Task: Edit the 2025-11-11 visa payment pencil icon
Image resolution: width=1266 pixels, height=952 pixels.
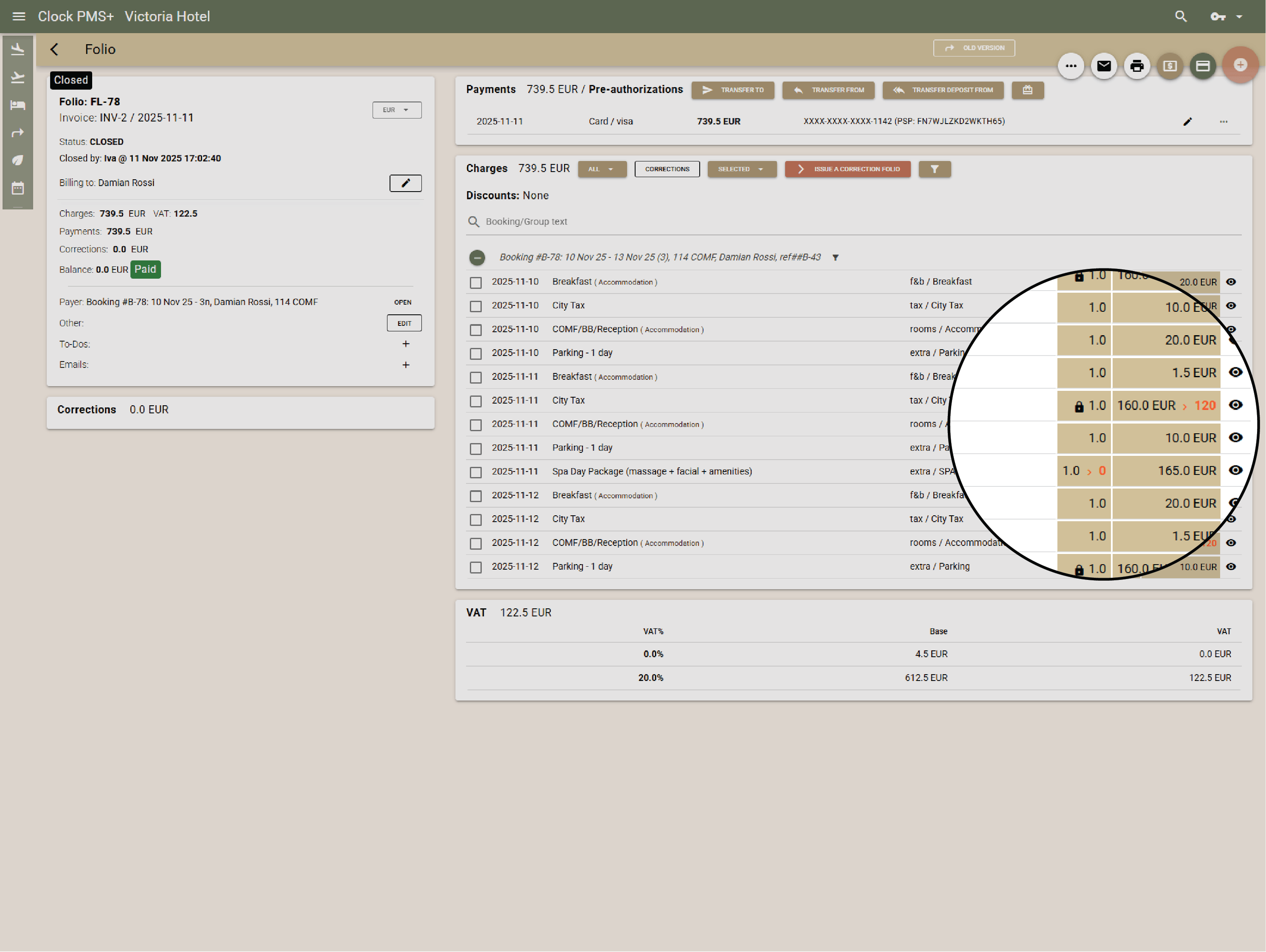Action: (1187, 121)
